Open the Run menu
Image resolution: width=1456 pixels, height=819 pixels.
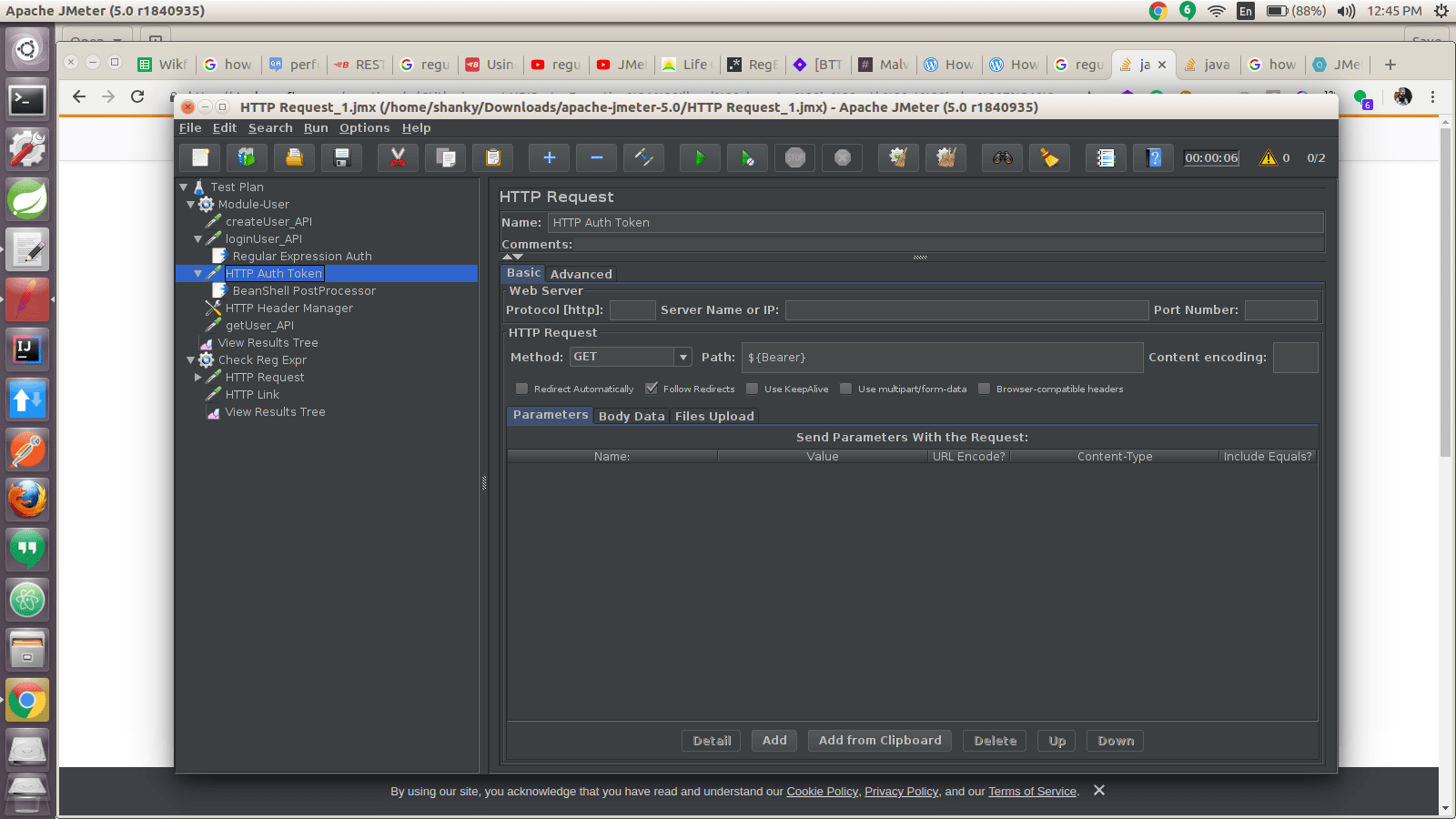point(316,128)
